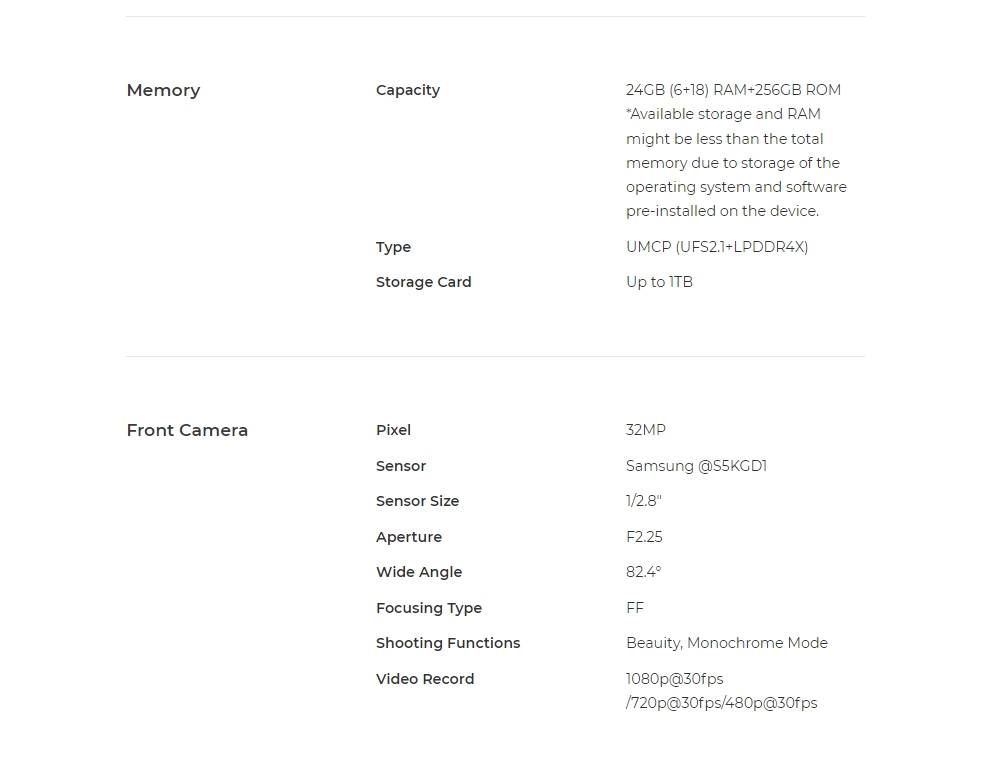The height and width of the screenshot is (772, 1000).
Task: Click the Shooting Functions label
Action: (x=448, y=643)
